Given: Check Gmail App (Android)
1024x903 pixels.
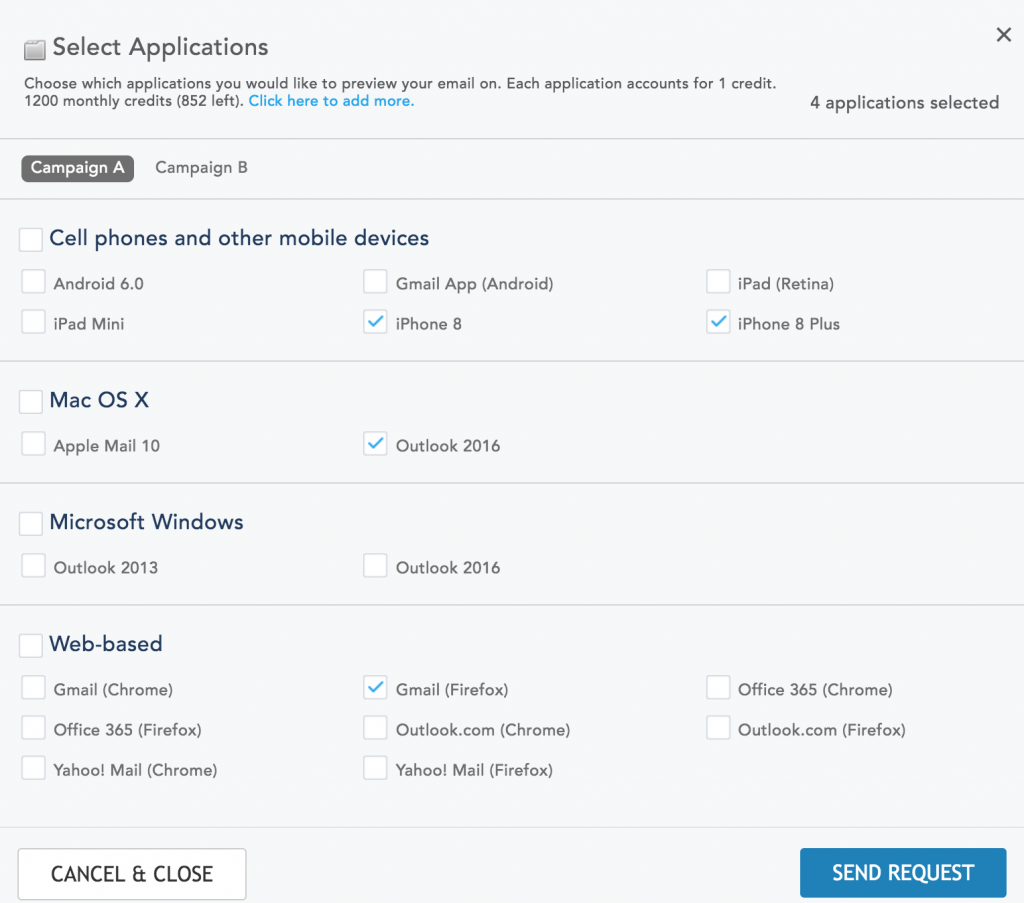Looking at the screenshot, I should (375, 281).
